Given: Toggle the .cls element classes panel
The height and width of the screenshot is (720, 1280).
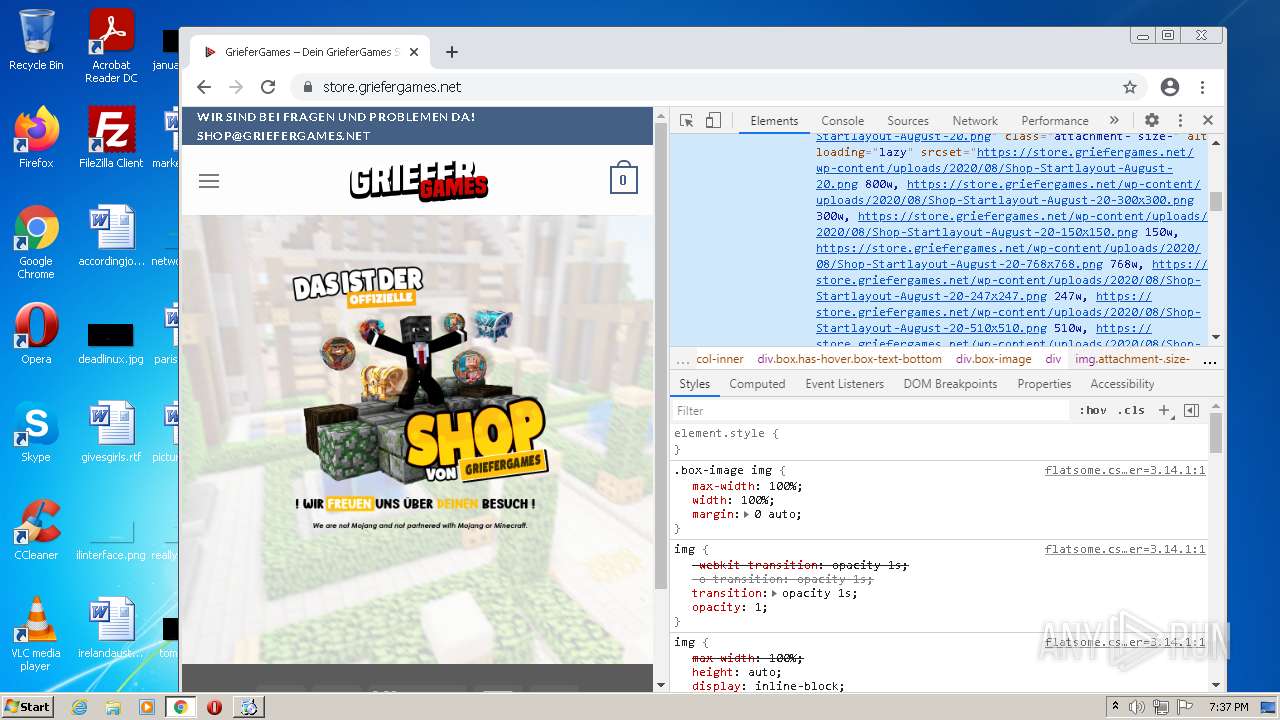Looking at the screenshot, I should (x=1131, y=411).
